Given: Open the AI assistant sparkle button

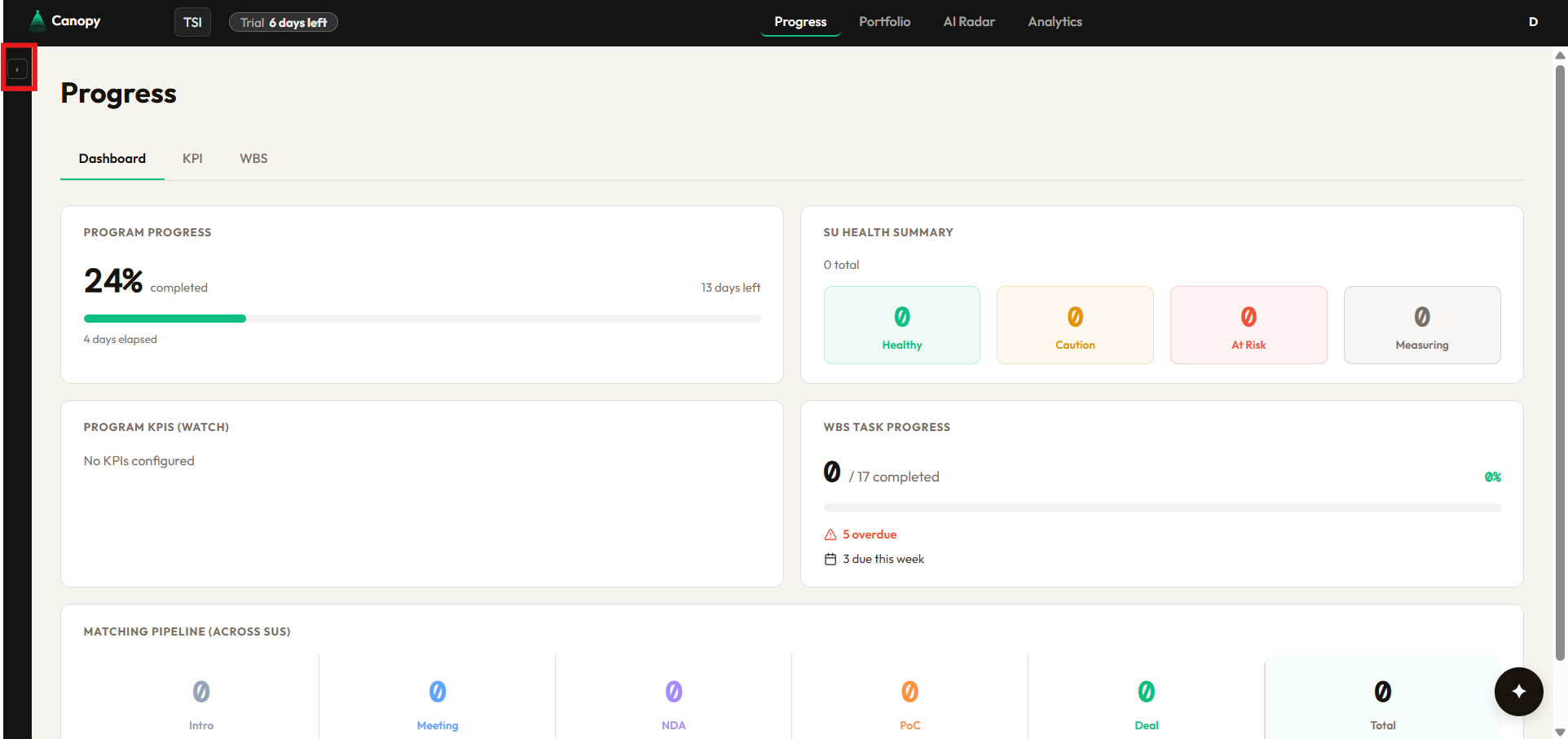Looking at the screenshot, I should tap(1519, 692).
